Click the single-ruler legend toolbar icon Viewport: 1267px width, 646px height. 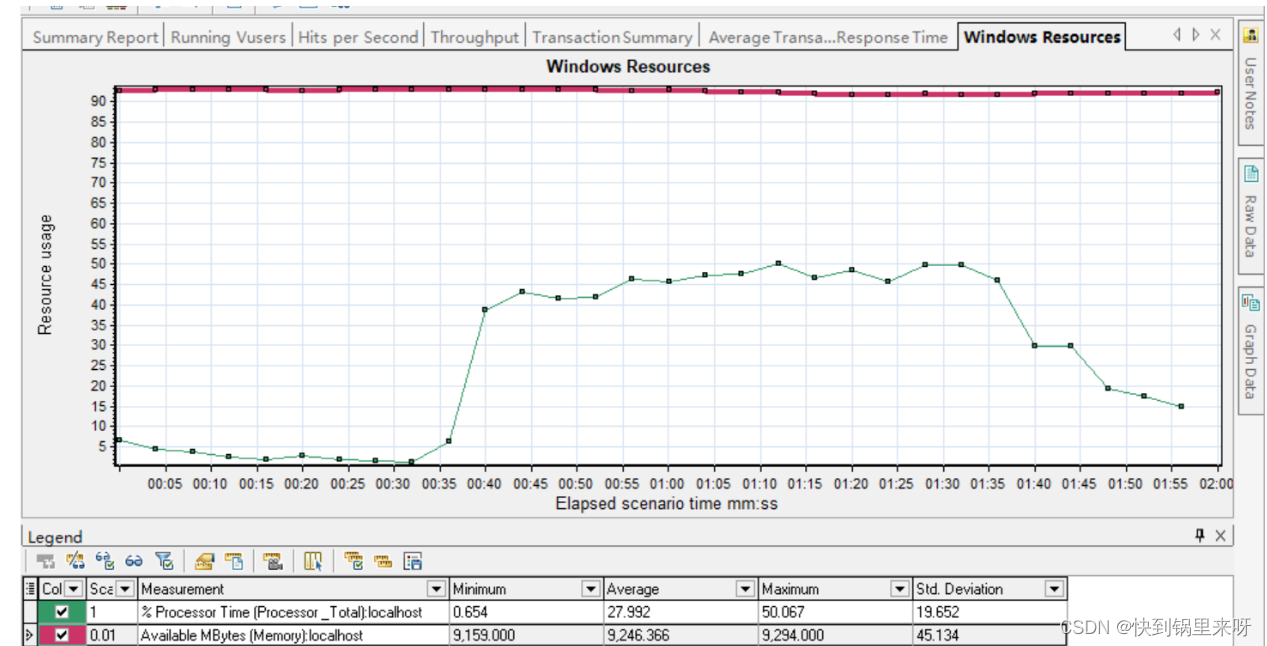pyautogui.click(x=383, y=561)
